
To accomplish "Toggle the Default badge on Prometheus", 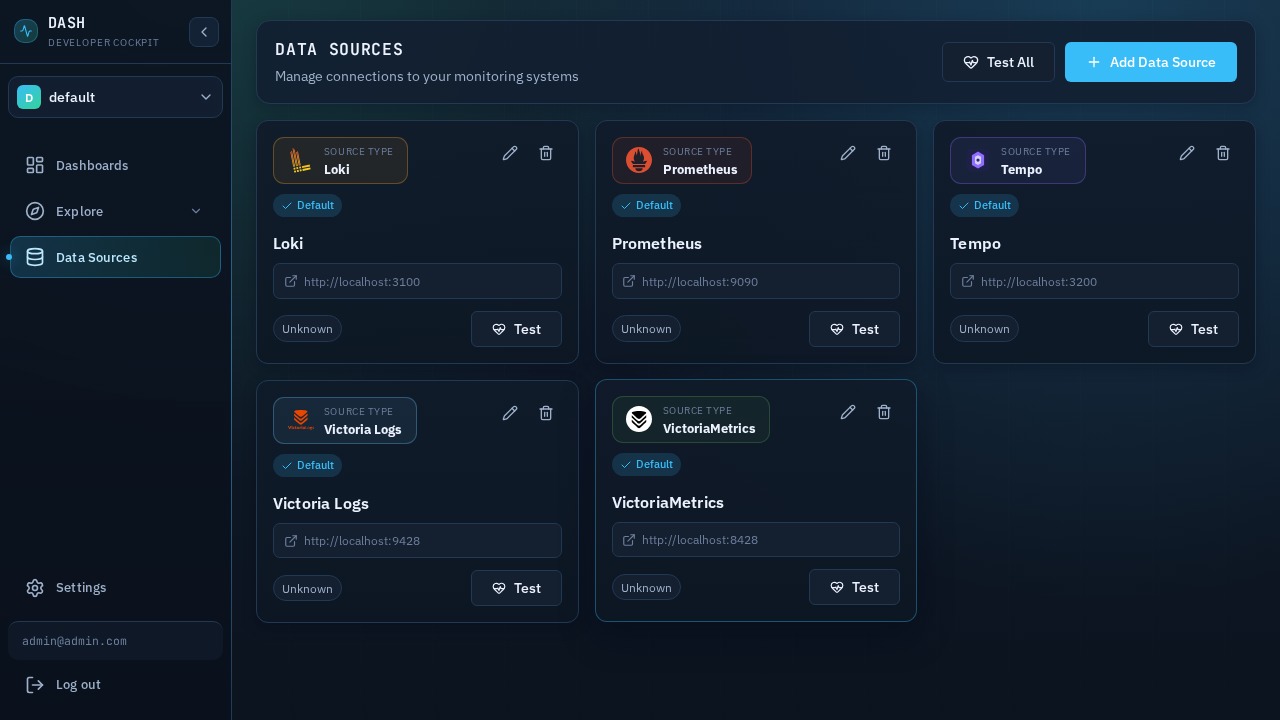I will coord(646,205).
